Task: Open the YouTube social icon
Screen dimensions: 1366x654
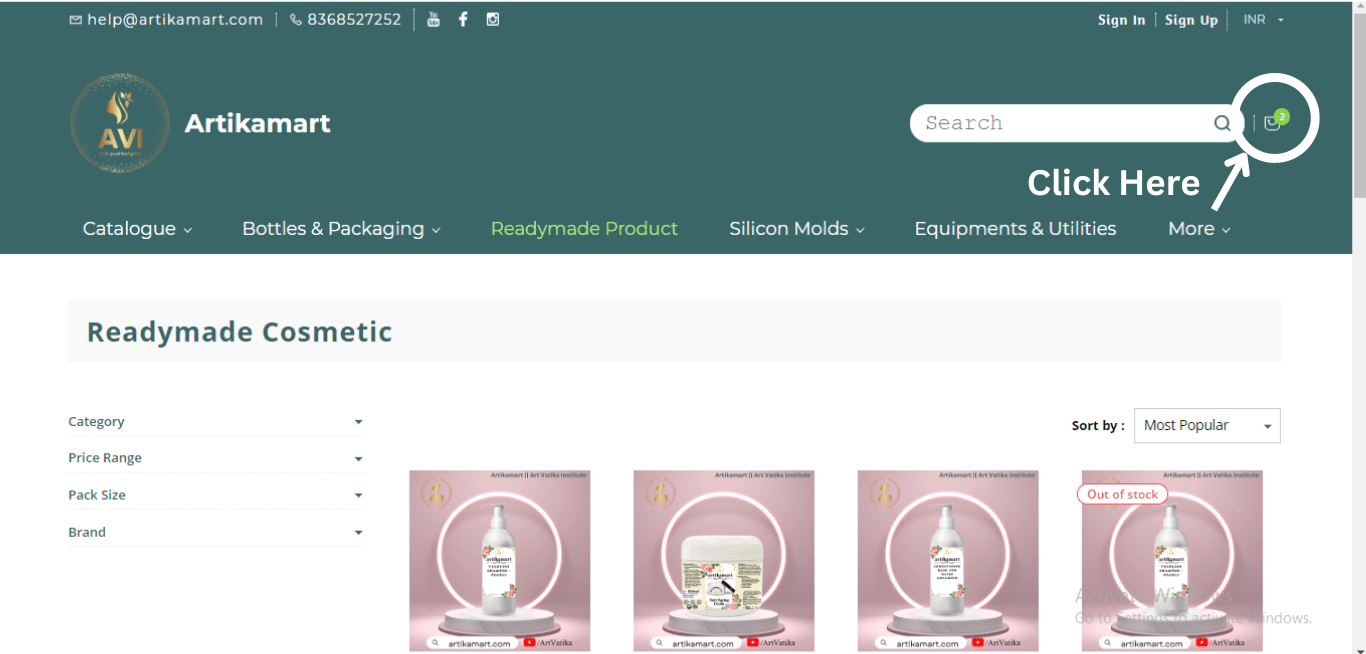Action: (x=433, y=19)
